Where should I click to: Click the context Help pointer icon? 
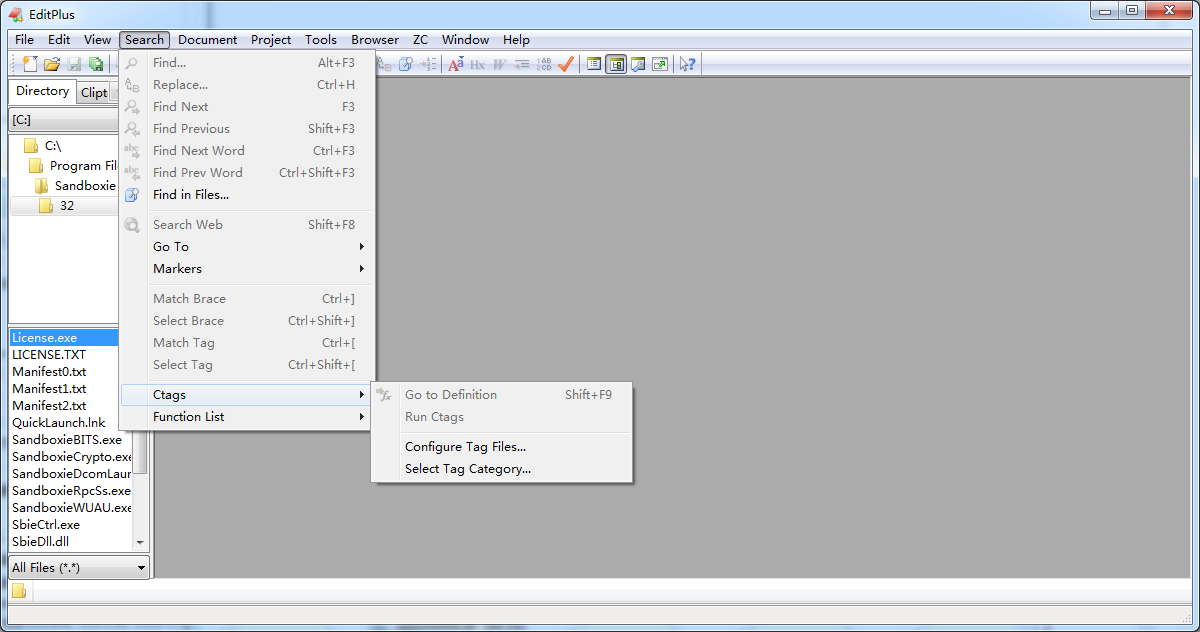(x=687, y=64)
